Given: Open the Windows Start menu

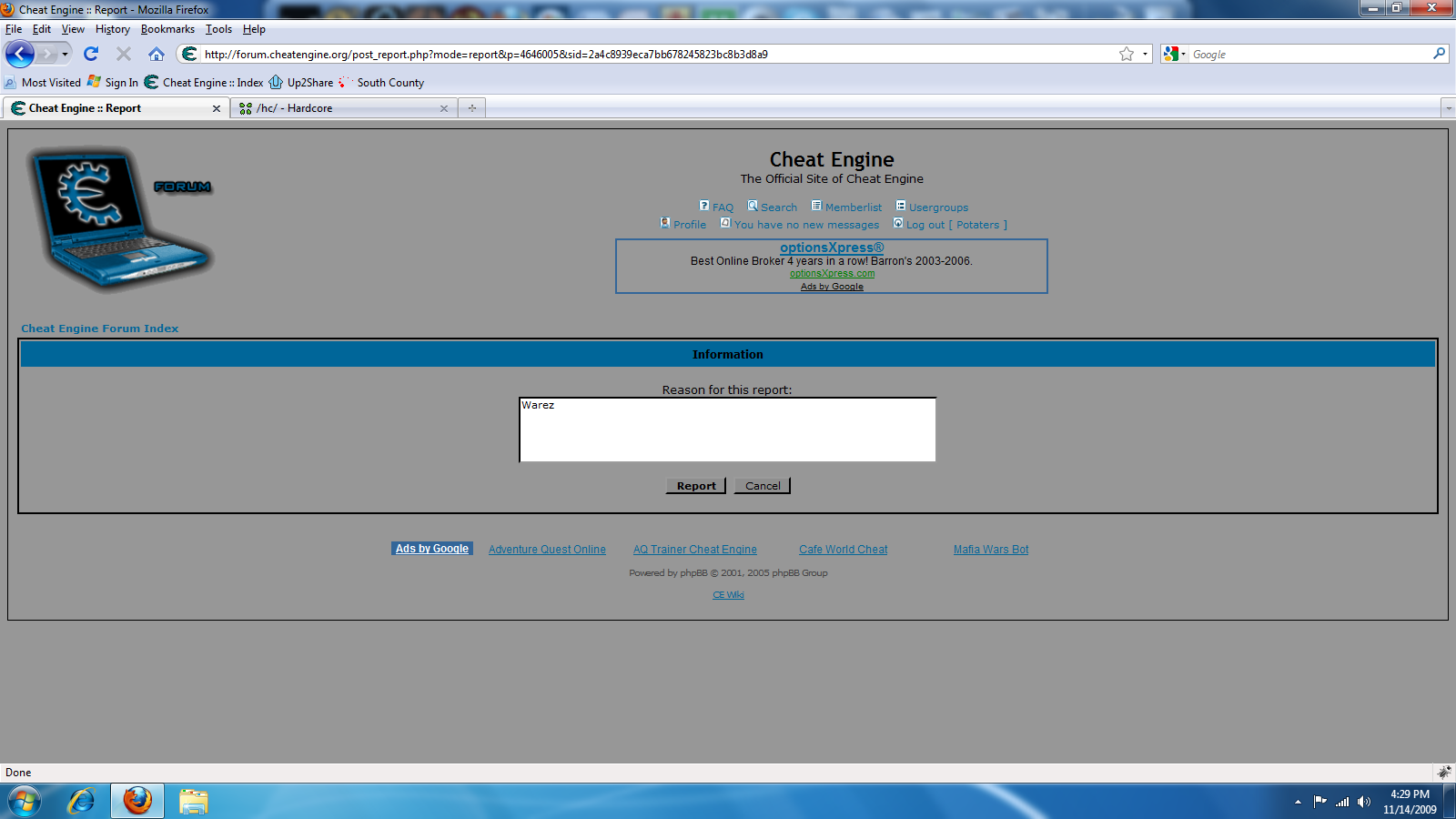Looking at the screenshot, I should tap(25, 802).
